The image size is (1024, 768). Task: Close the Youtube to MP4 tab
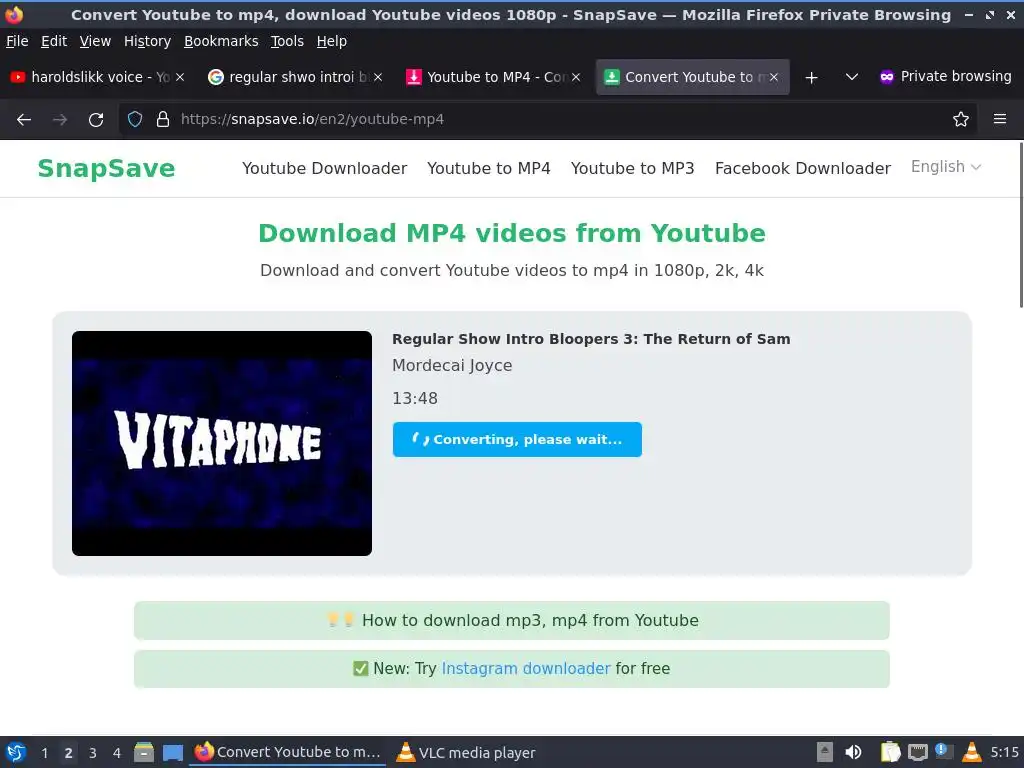click(x=576, y=77)
